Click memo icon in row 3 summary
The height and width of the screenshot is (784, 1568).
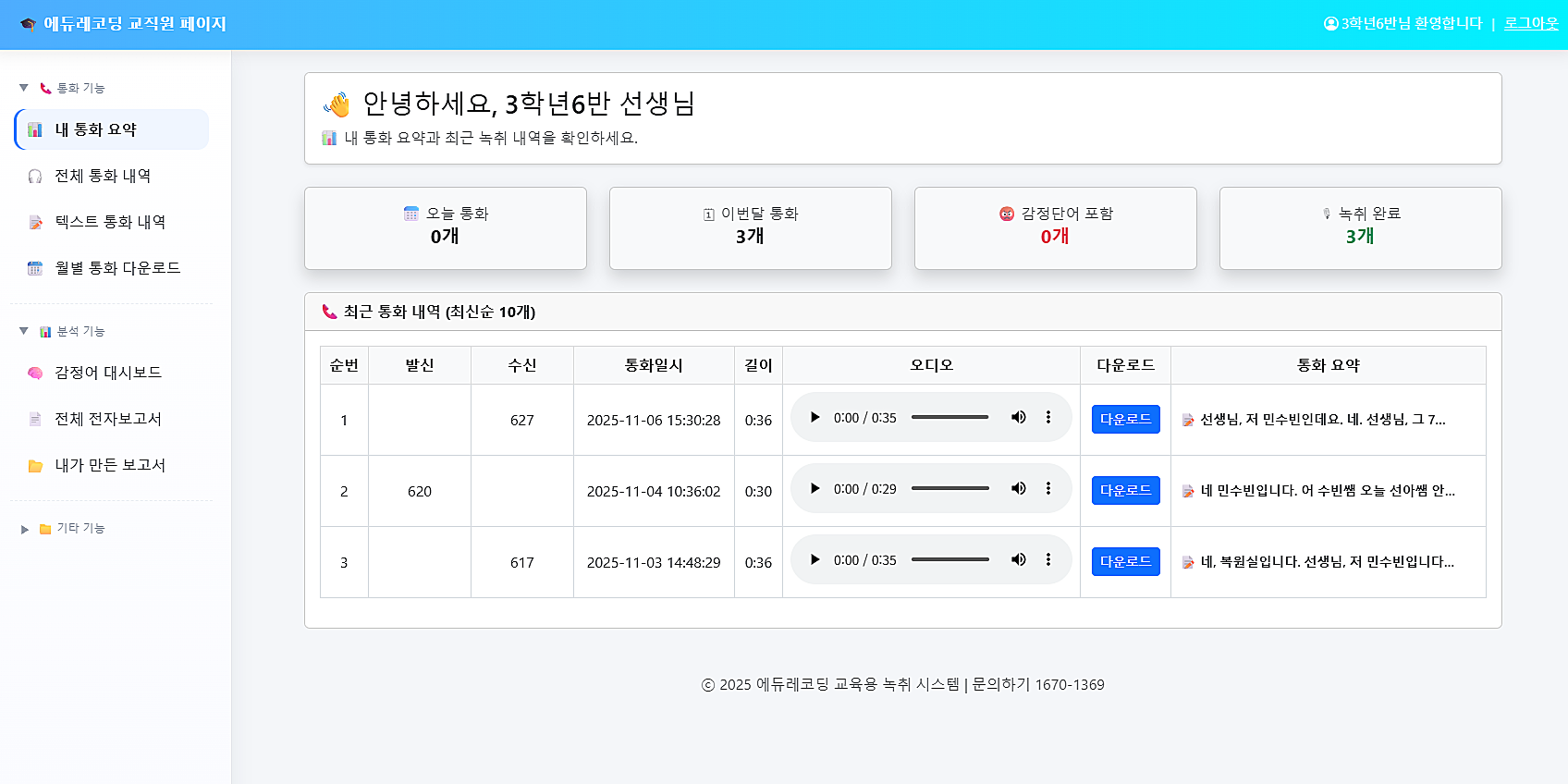pos(1188,562)
